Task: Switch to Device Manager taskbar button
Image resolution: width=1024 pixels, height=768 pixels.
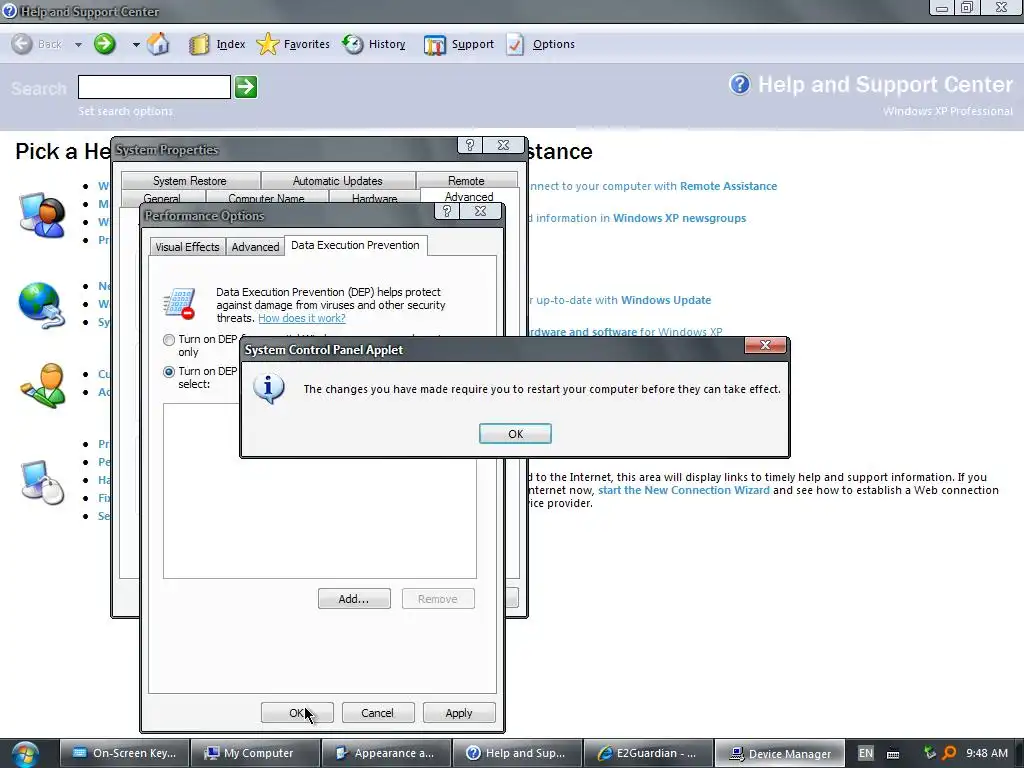Action: (780, 753)
